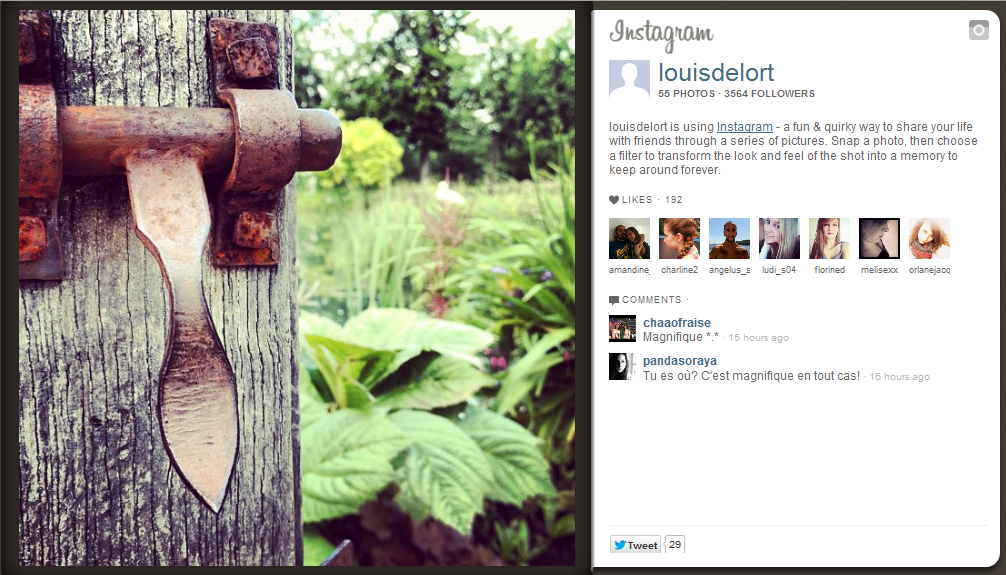Click the Twitter bird Tweet button
This screenshot has height=575, width=1006.
pos(636,544)
